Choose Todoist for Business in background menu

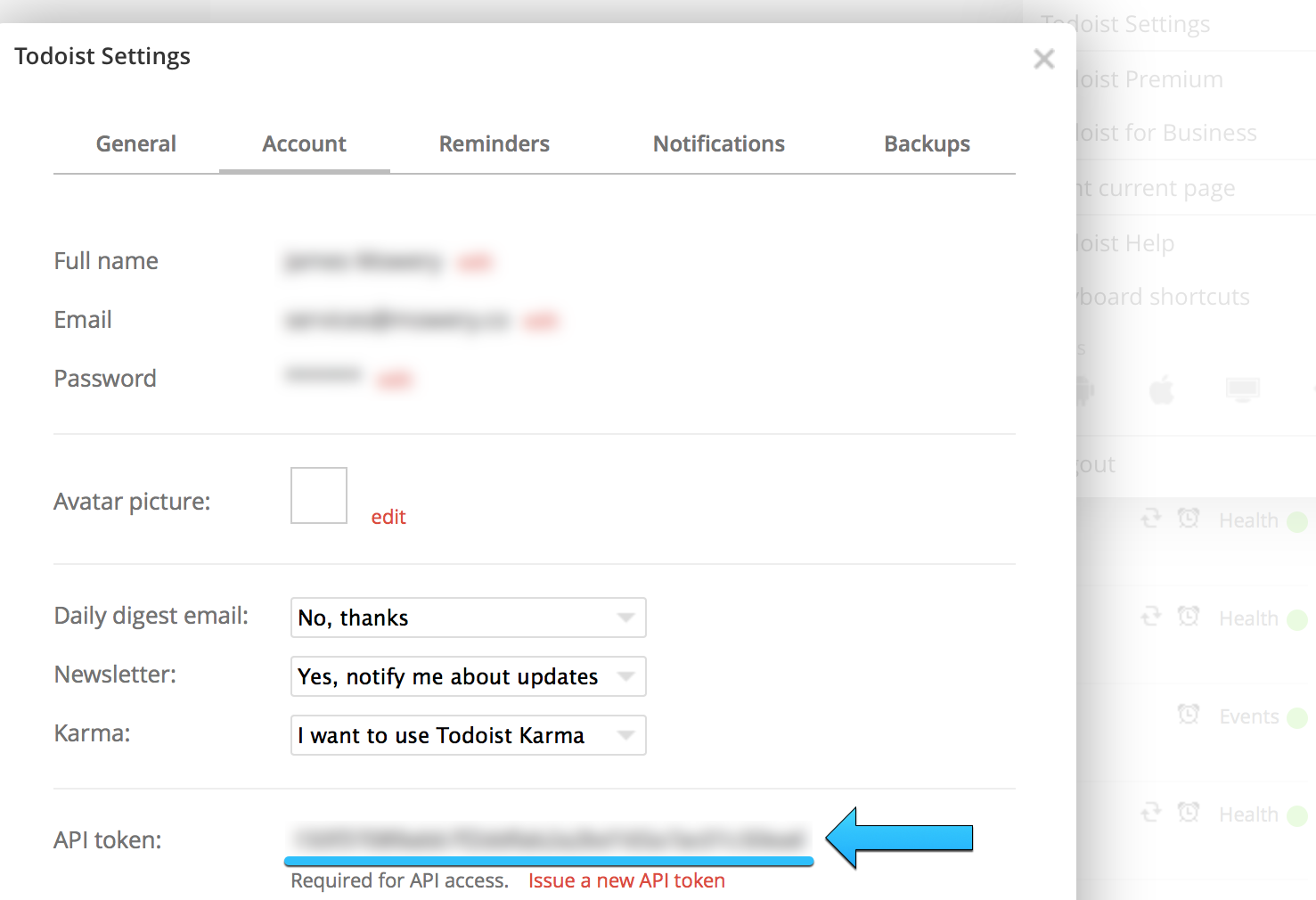1166,133
